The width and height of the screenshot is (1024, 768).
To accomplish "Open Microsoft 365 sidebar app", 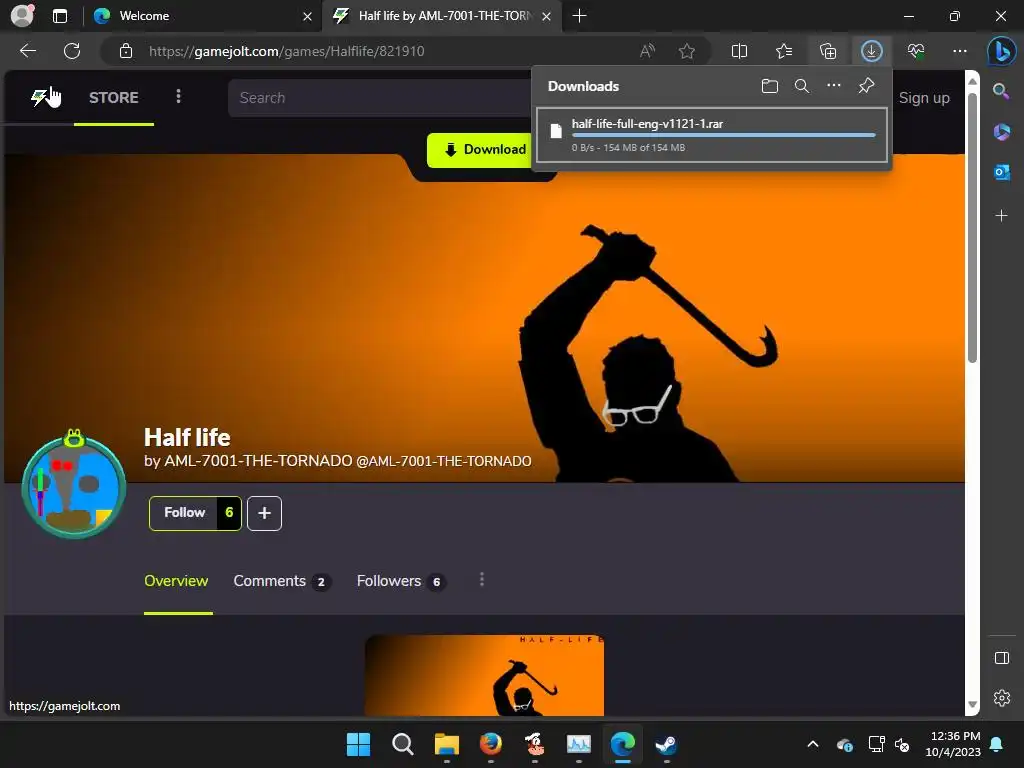I will click(x=1001, y=132).
